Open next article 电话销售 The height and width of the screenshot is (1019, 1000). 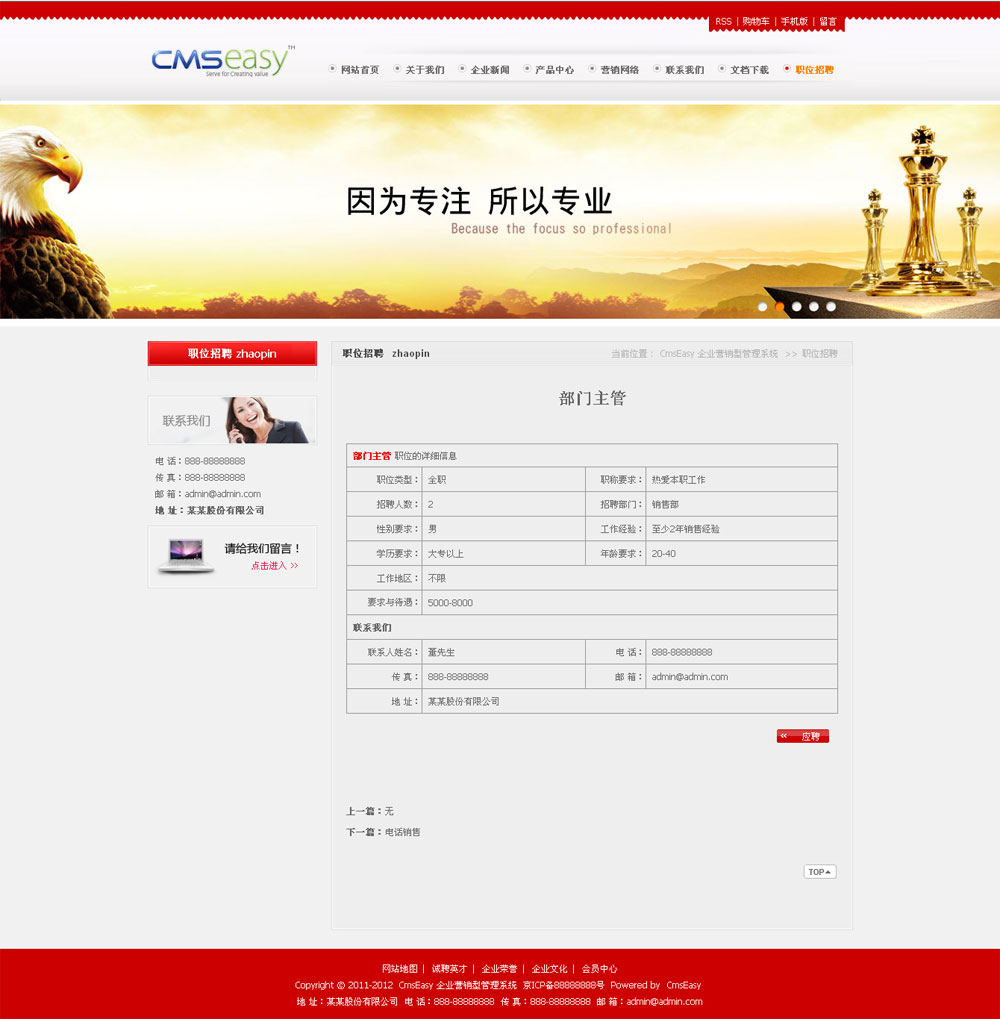pos(403,832)
